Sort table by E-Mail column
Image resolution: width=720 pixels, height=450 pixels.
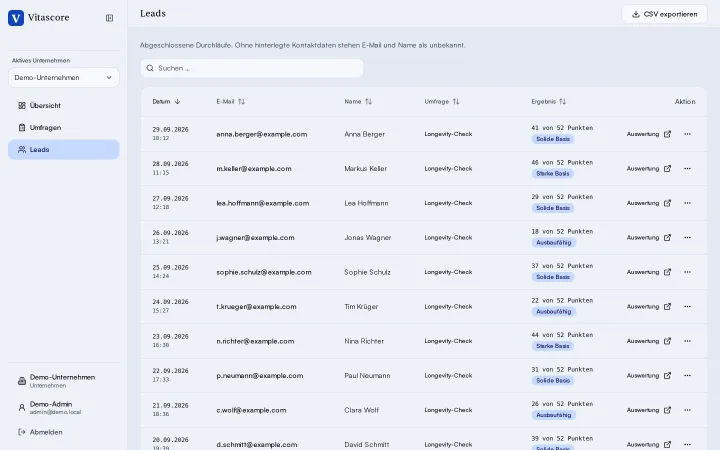[x=231, y=101]
